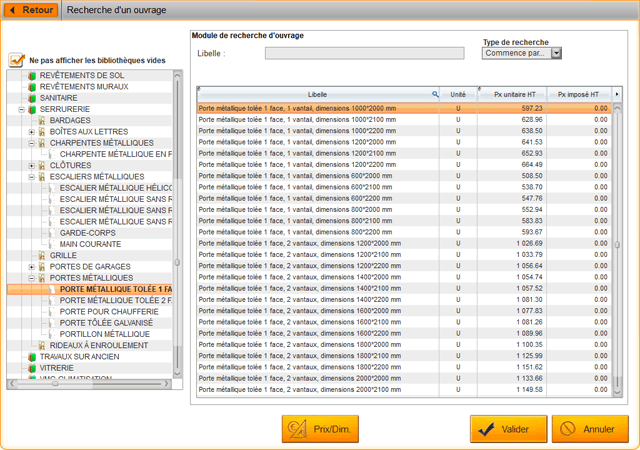This screenshot has width=640, height=450.
Task: Select row '1 vantail, dimensions 800*2200 mm'
Action: (x=404, y=232)
